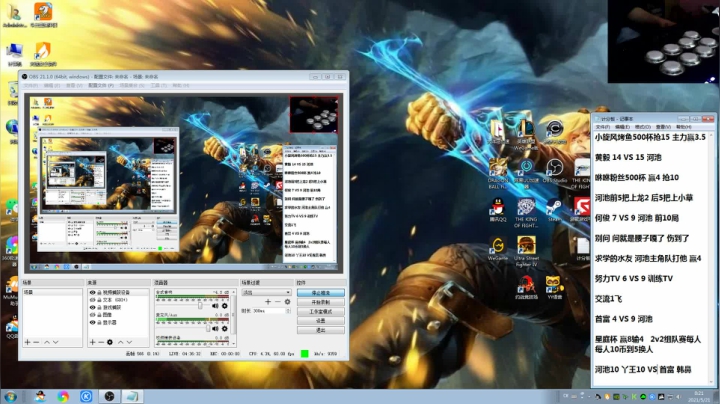720x404 pixels.
Task: Click Notepad vertical scrollbar
Action: tap(711, 258)
